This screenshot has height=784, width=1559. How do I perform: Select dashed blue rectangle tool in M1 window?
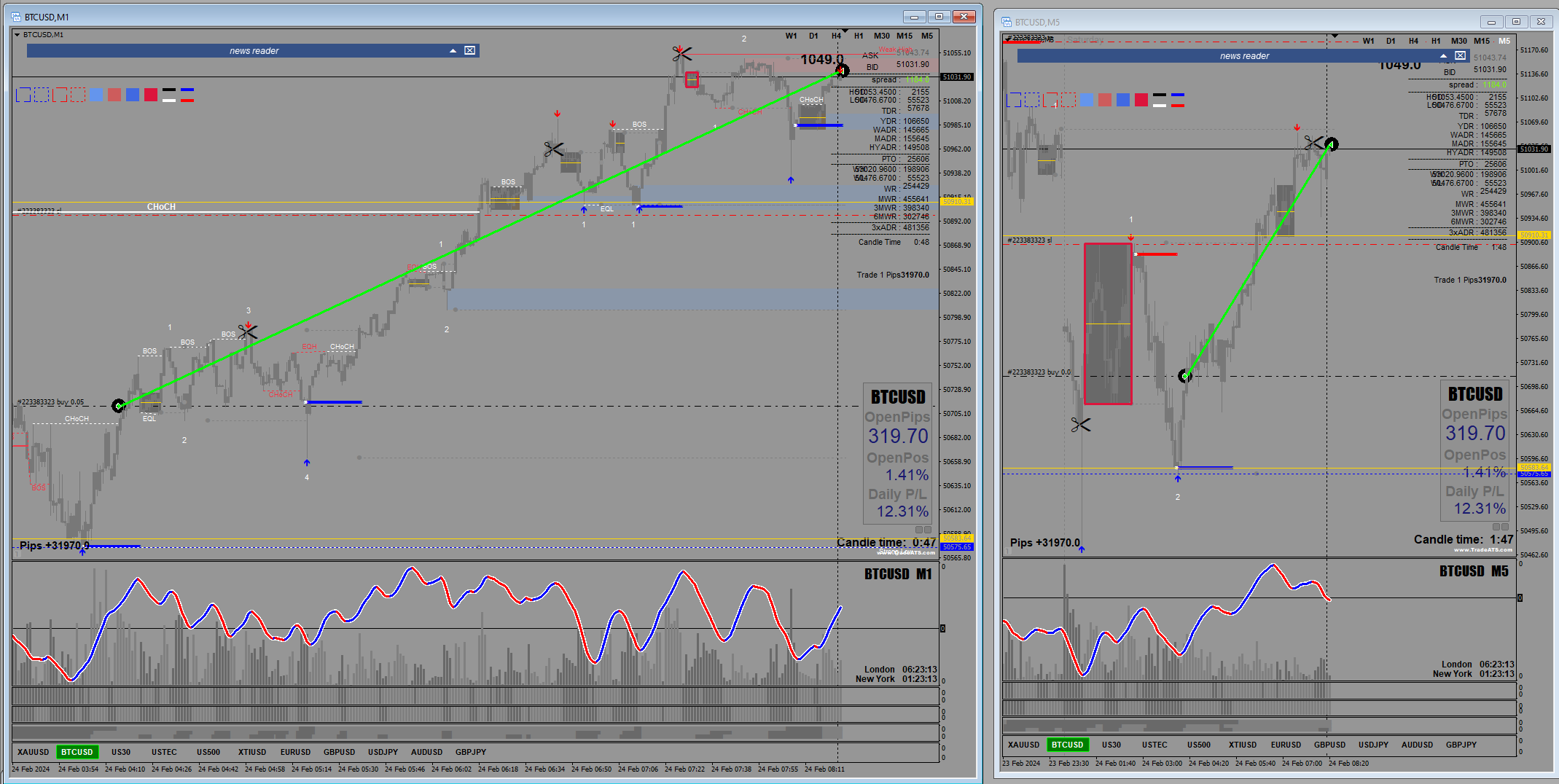42,95
